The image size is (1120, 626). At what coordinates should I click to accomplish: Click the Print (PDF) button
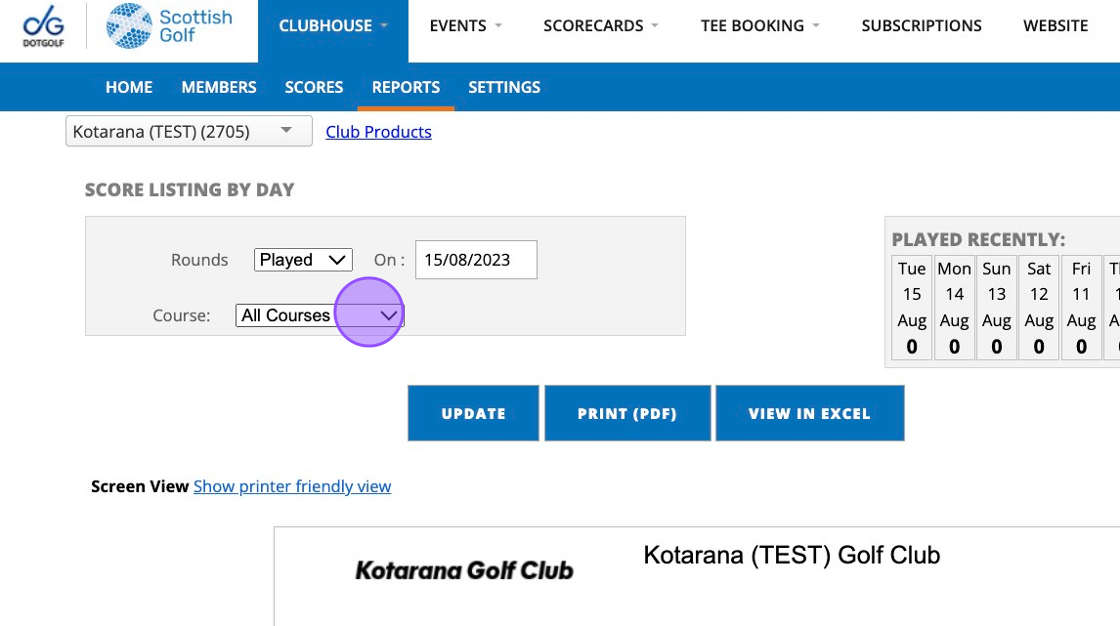pyautogui.click(x=627, y=413)
